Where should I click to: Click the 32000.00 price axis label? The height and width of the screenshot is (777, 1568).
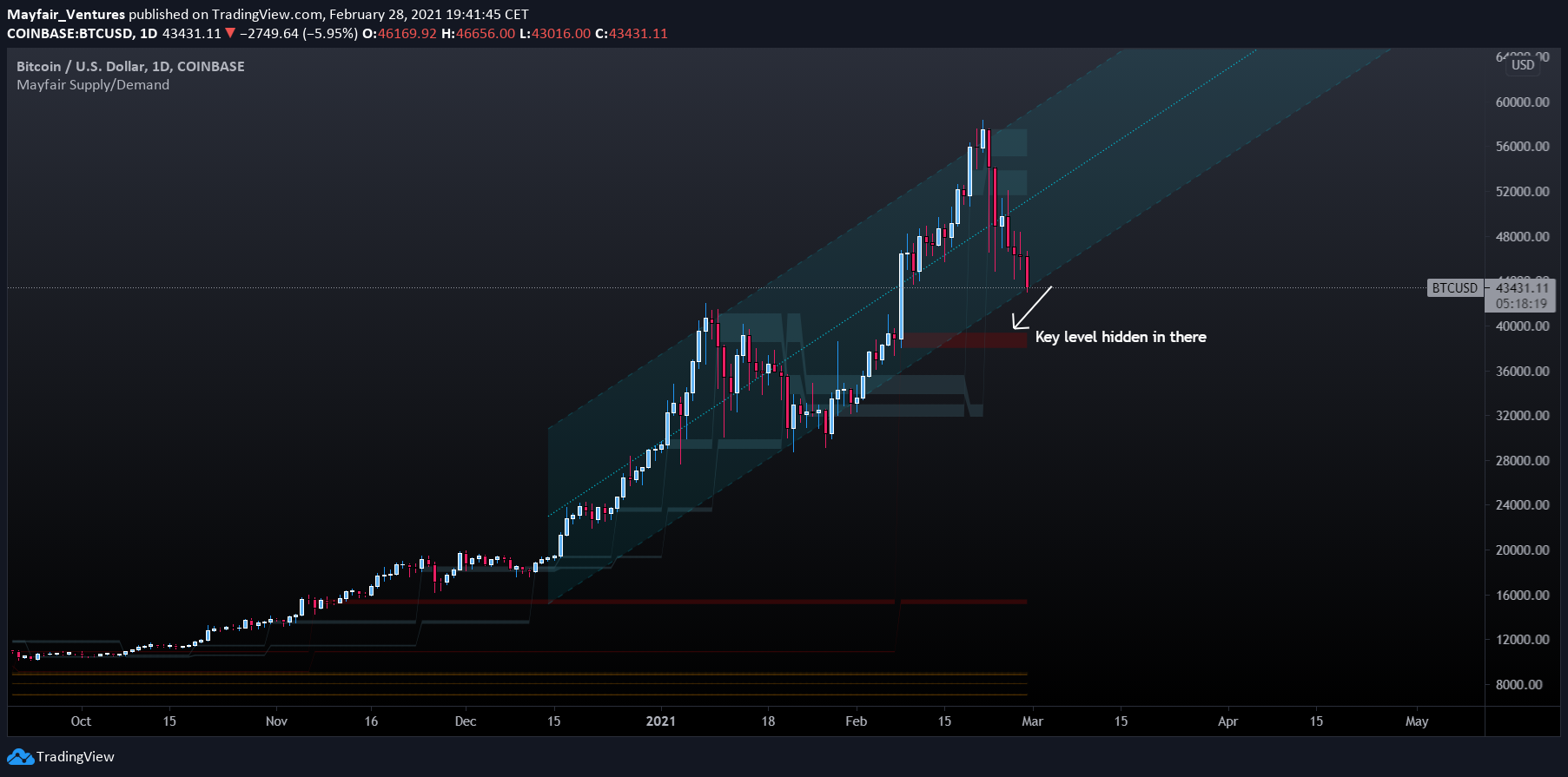pyautogui.click(x=1522, y=415)
